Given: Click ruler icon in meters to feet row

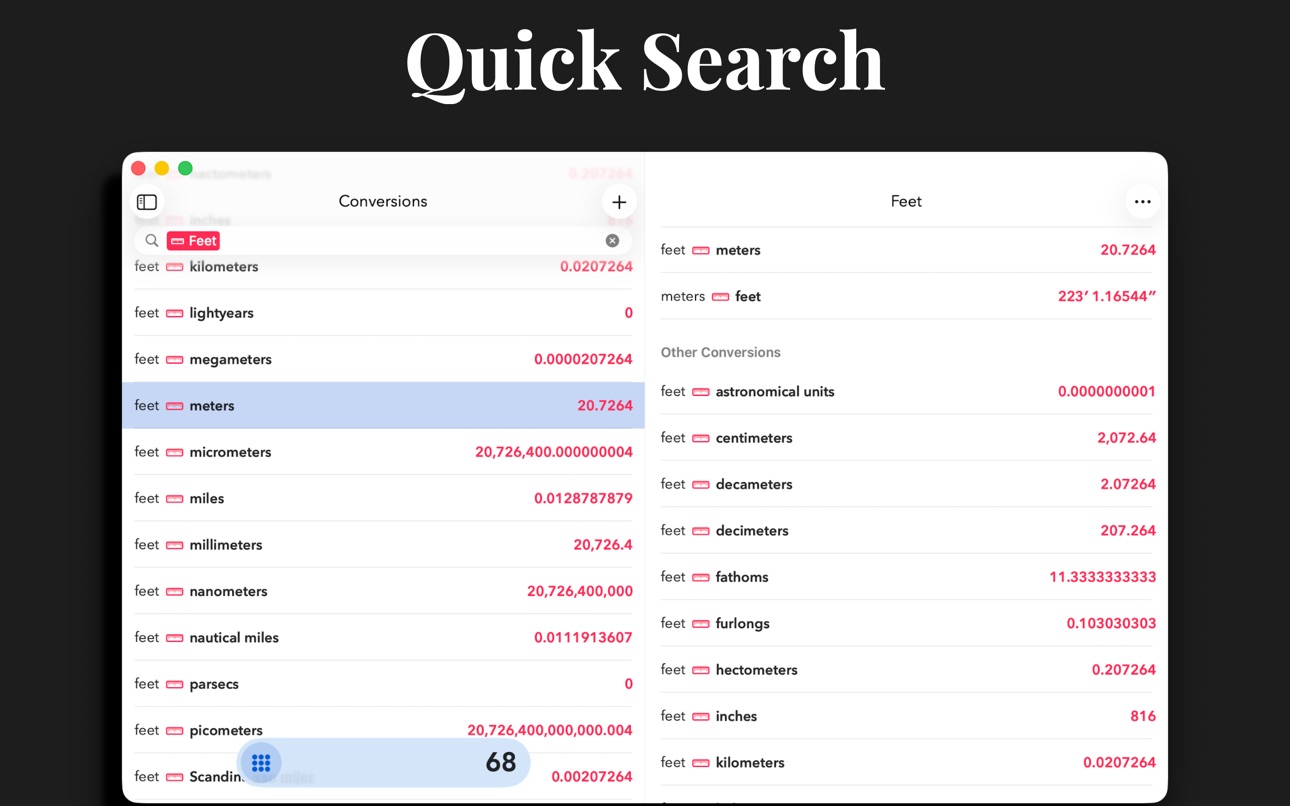Looking at the screenshot, I should (720, 296).
